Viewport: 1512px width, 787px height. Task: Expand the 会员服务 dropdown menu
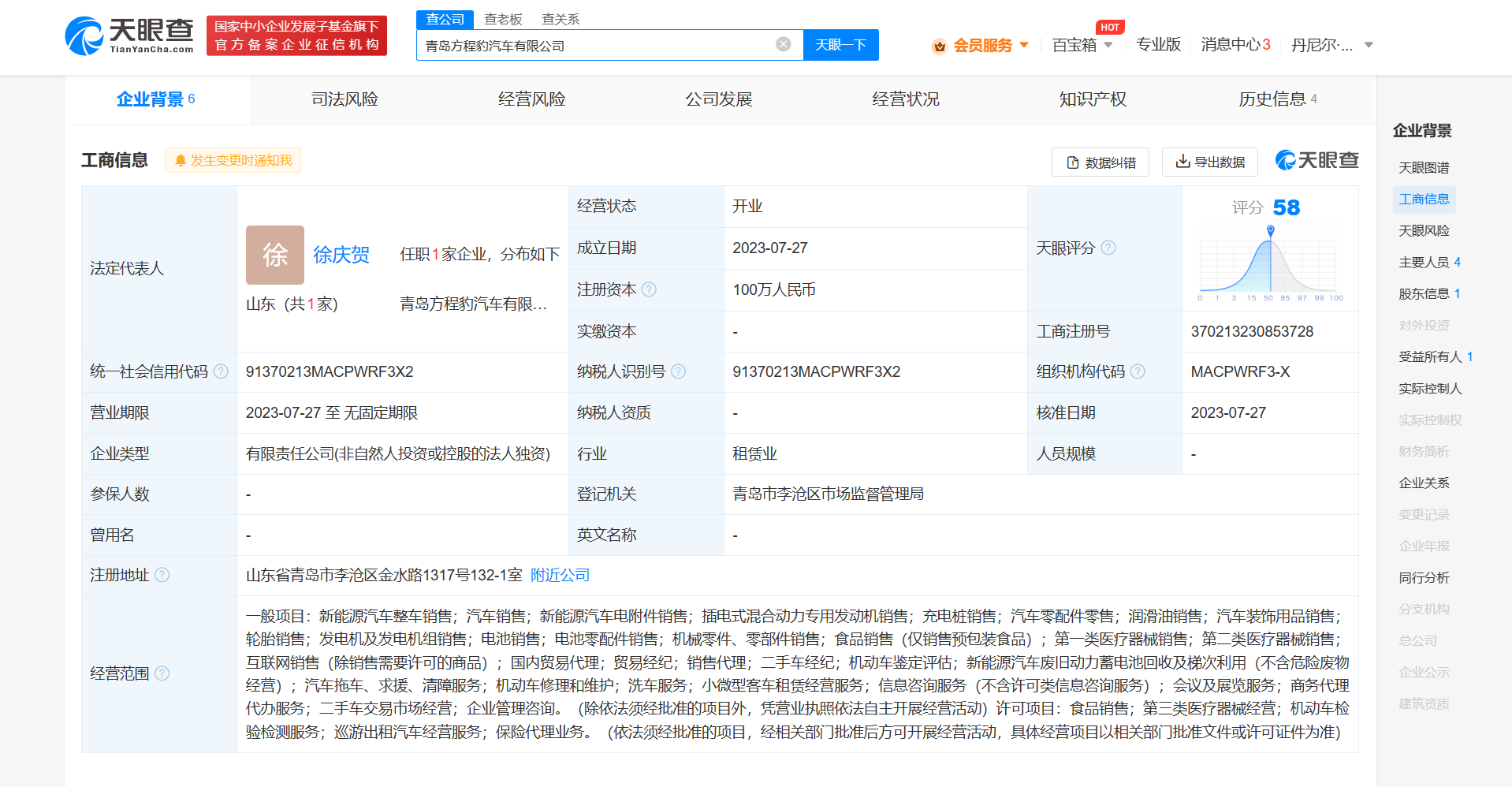pyautogui.click(x=981, y=45)
